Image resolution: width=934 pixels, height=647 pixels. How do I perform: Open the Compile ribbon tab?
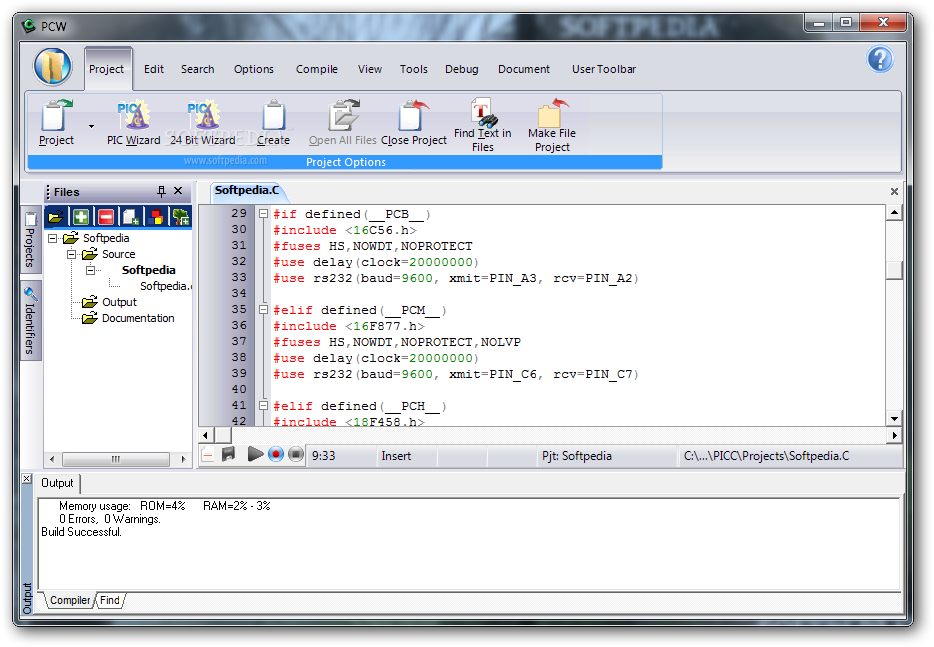(317, 69)
